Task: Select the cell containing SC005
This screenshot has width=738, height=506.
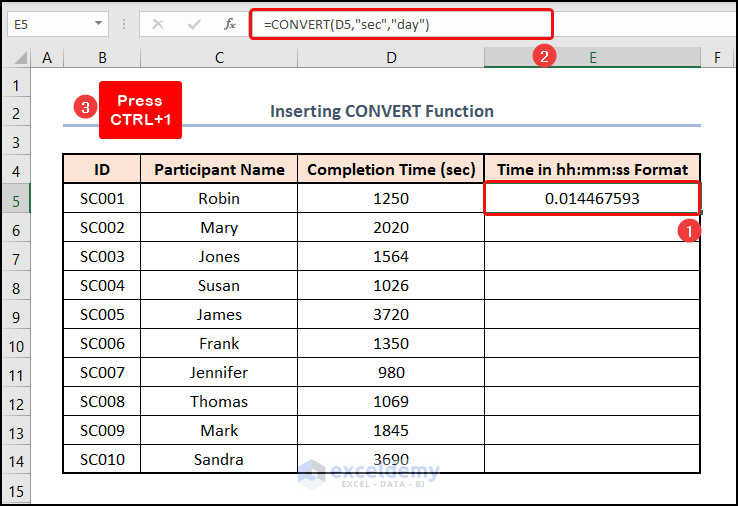Action: click(102, 314)
